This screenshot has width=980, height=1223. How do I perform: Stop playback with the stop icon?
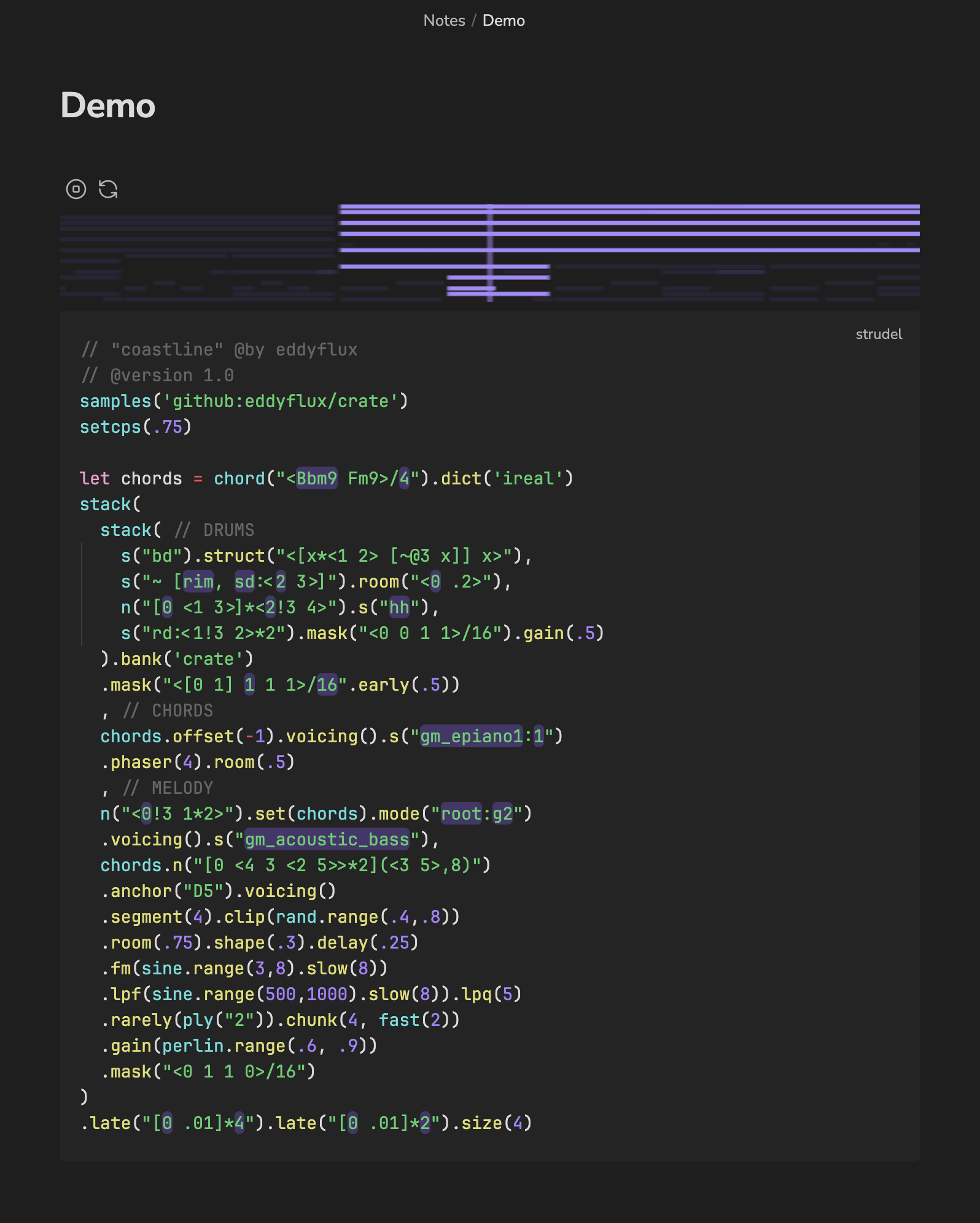point(76,189)
